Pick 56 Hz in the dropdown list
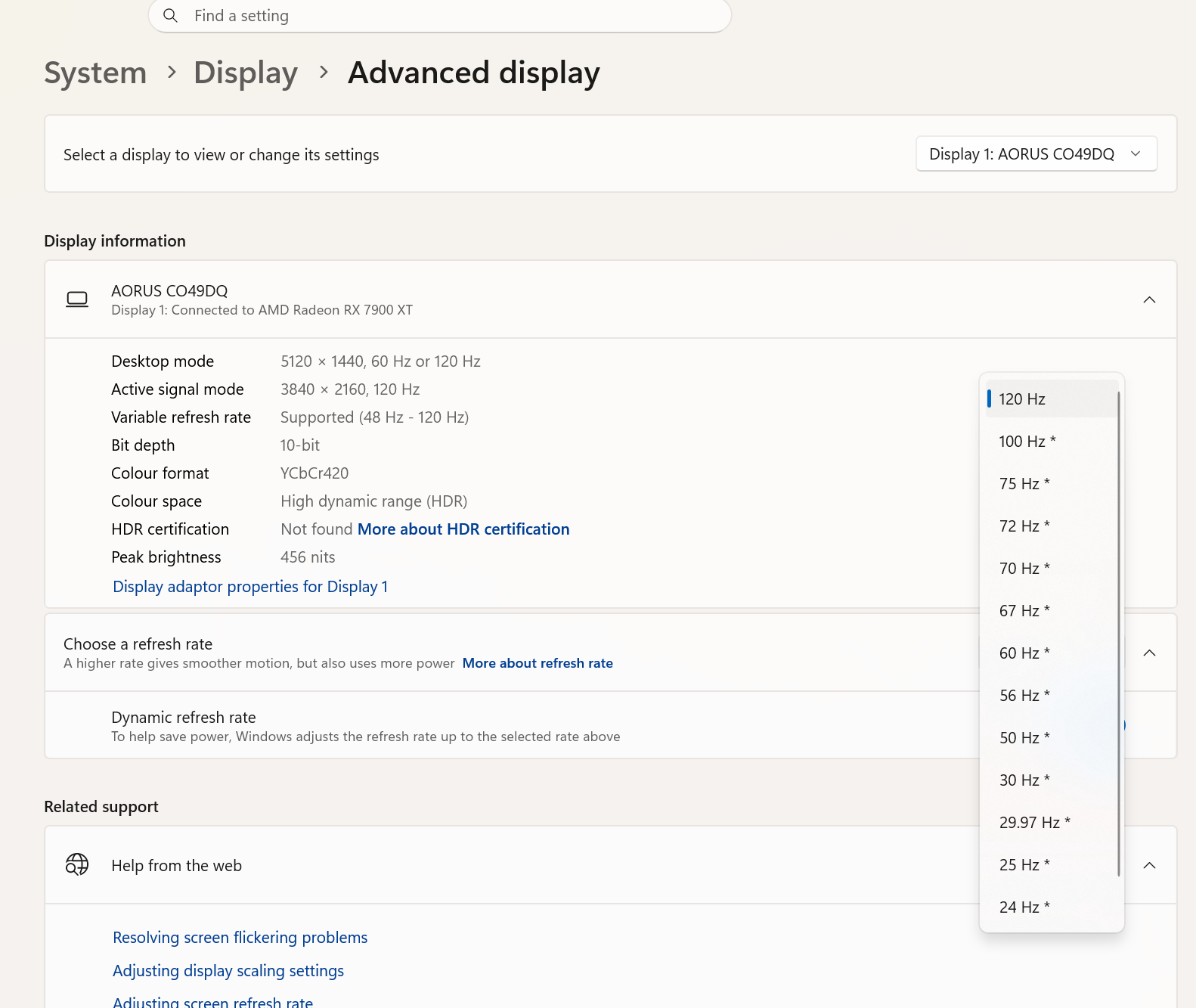 click(x=1052, y=695)
